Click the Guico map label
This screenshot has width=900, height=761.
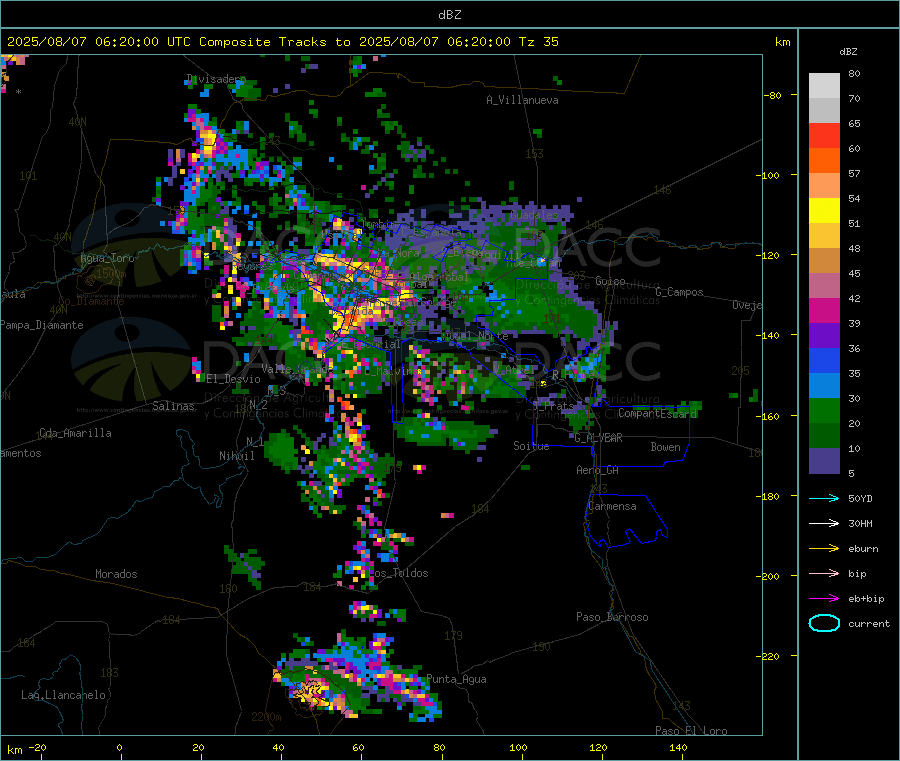(x=610, y=281)
